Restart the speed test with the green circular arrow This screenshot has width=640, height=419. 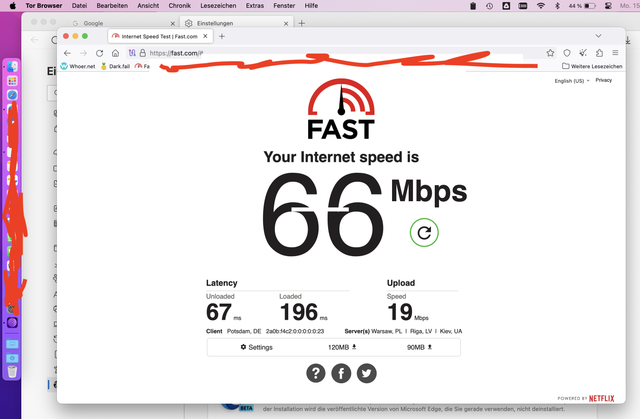(x=424, y=233)
